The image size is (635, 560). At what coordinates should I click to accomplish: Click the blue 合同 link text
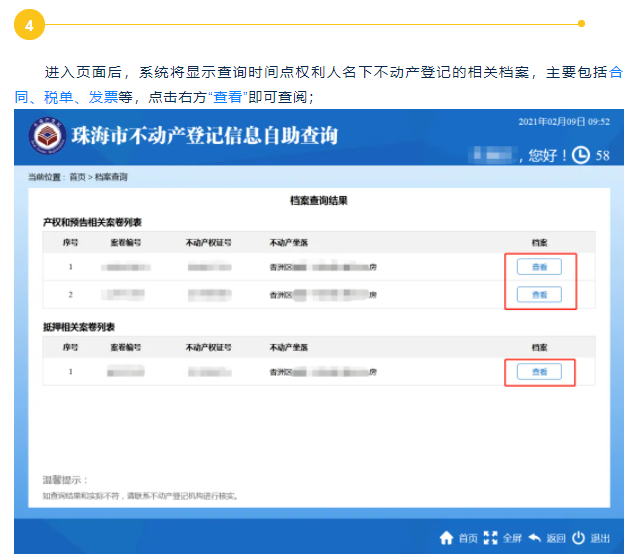tap(616, 73)
